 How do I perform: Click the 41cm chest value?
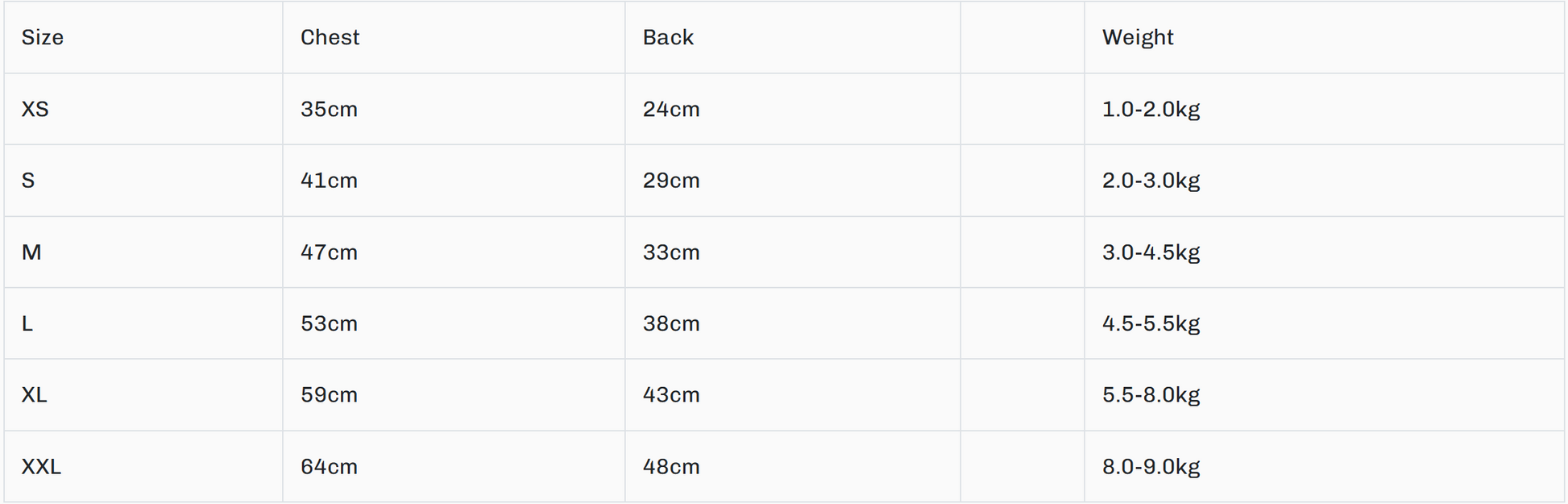click(x=329, y=181)
